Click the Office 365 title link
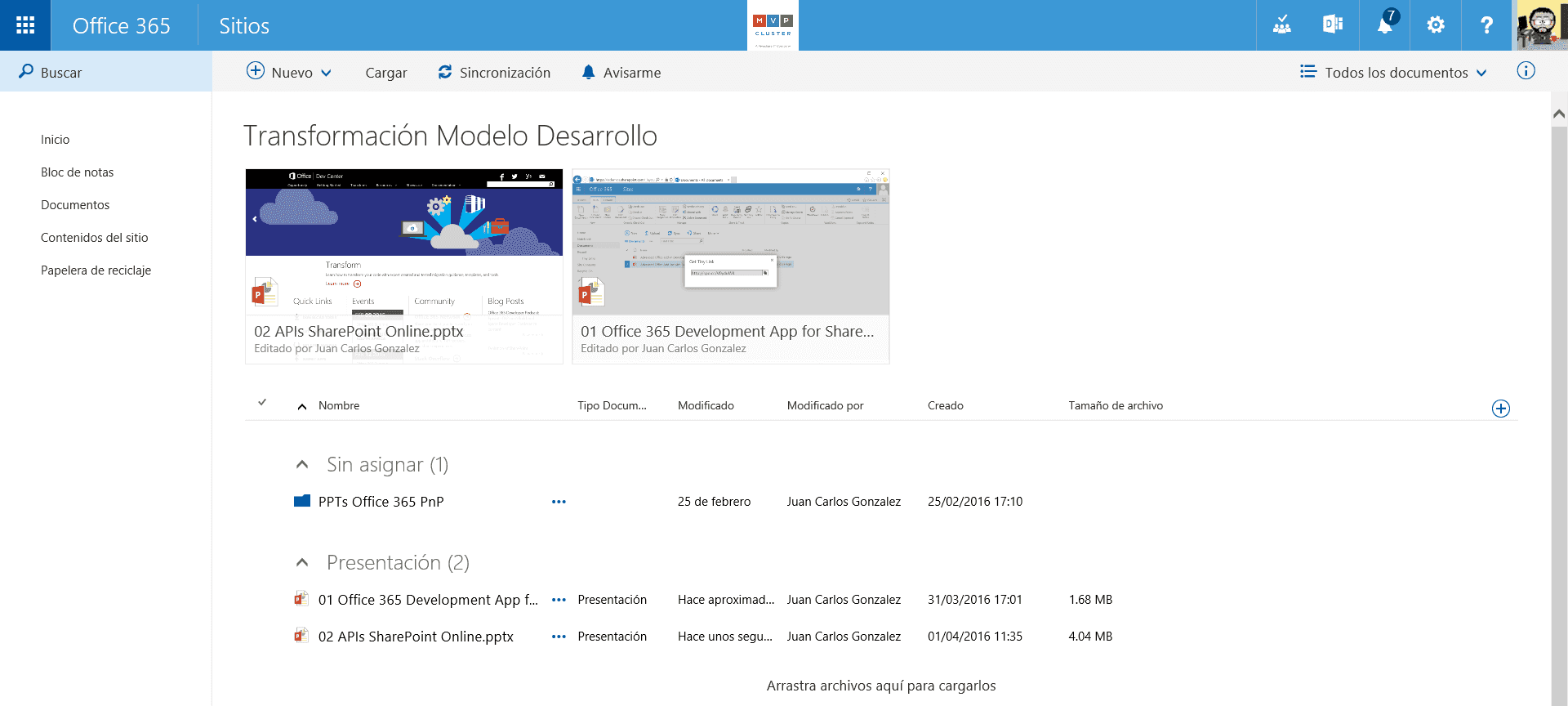Image resolution: width=1568 pixels, height=706 pixels. (121, 25)
